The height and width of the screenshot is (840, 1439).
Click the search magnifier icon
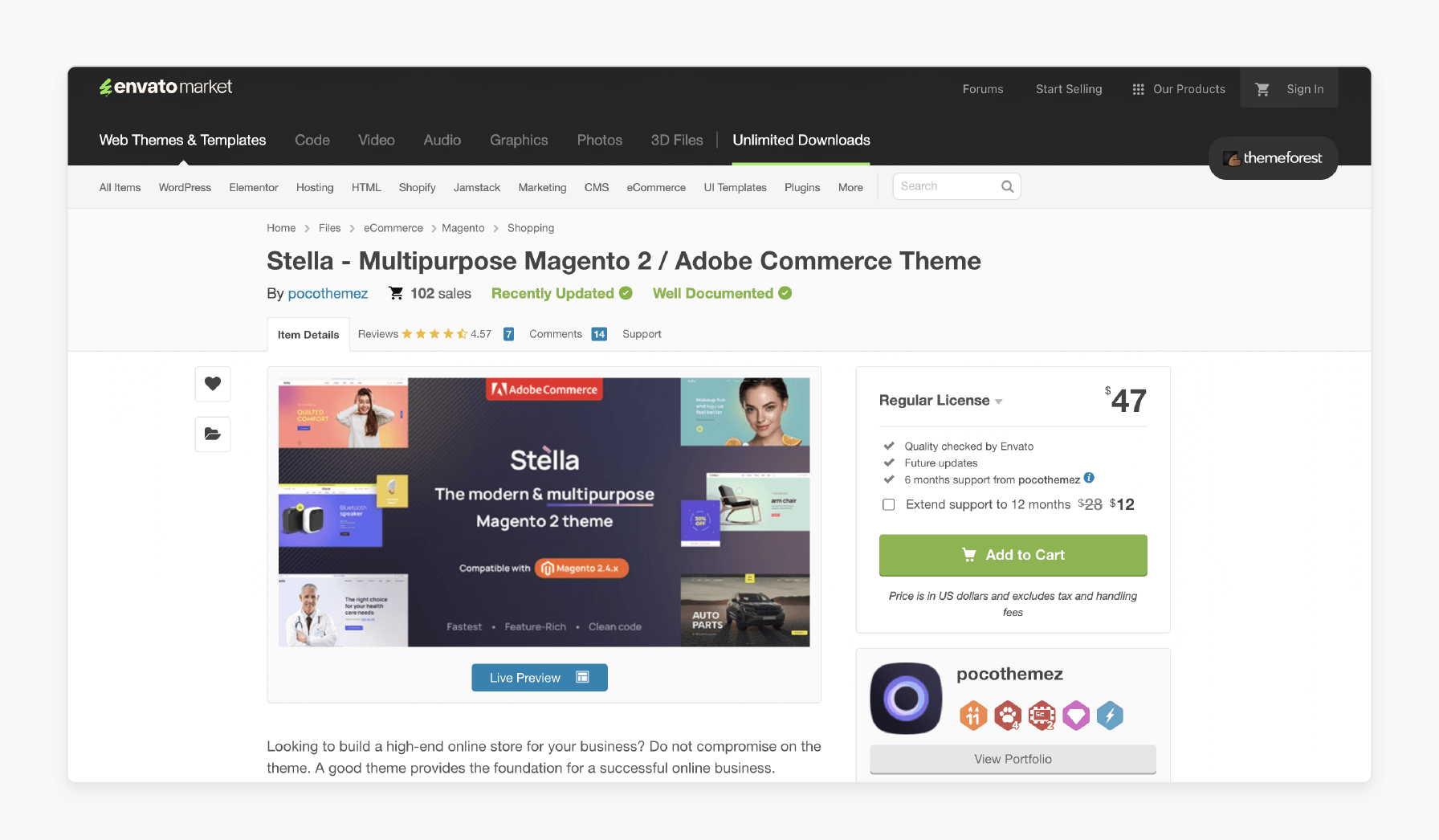point(1007,186)
